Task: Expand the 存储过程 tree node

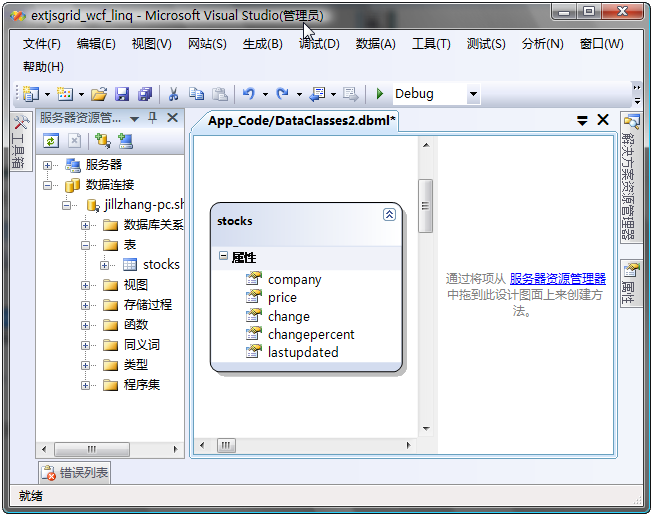Action: 87,305
